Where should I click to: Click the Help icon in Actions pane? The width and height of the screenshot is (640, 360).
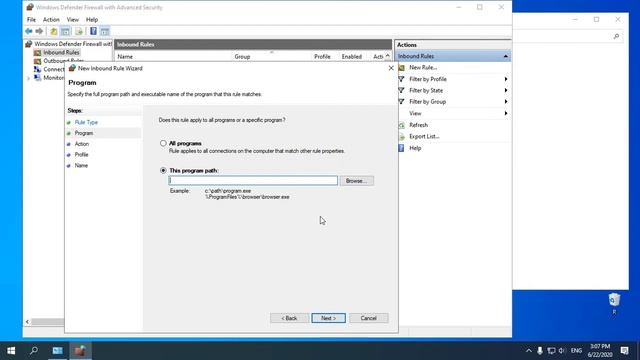coord(402,148)
